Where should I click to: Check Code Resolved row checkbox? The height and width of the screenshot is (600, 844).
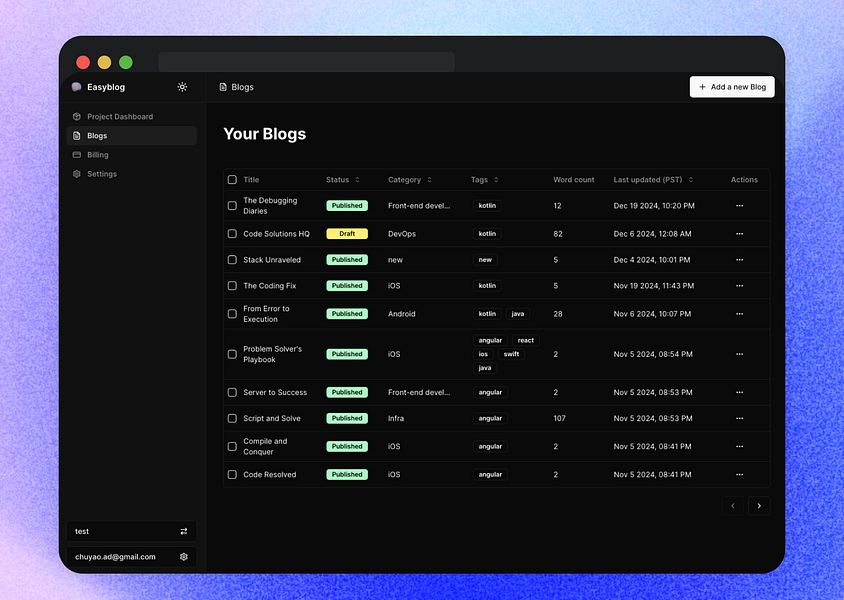pyautogui.click(x=232, y=475)
